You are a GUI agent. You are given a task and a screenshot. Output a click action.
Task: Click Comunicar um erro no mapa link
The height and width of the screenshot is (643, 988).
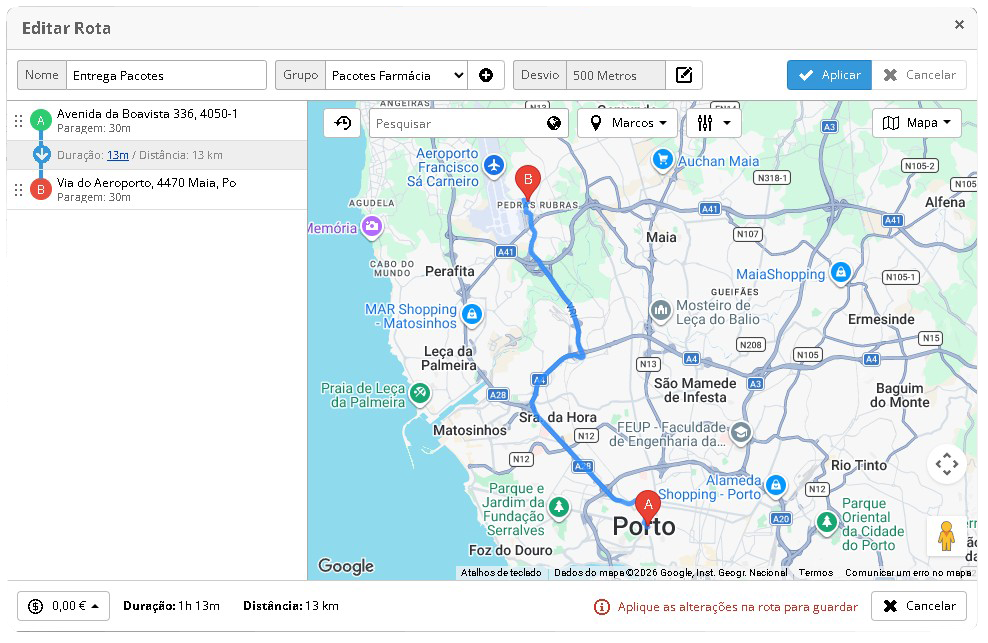pyautogui.click(x=907, y=573)
